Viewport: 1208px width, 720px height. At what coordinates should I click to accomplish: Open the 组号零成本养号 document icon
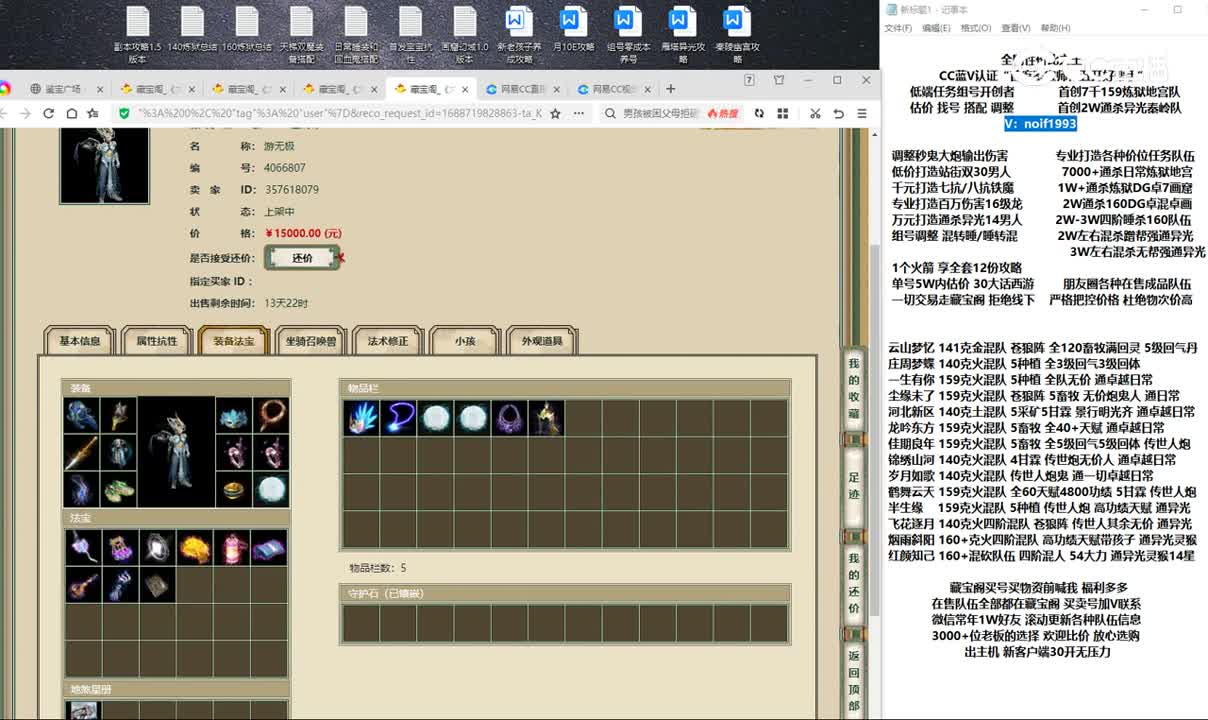pyautogui.click(x=628, y=34)
